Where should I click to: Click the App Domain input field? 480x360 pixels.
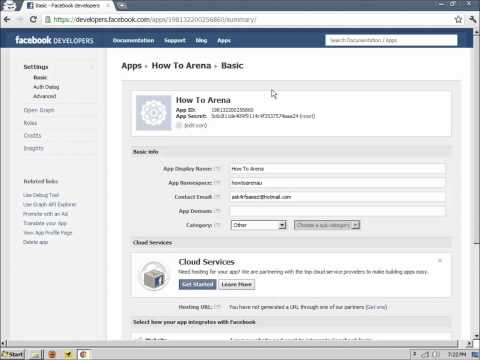[337, 211]
